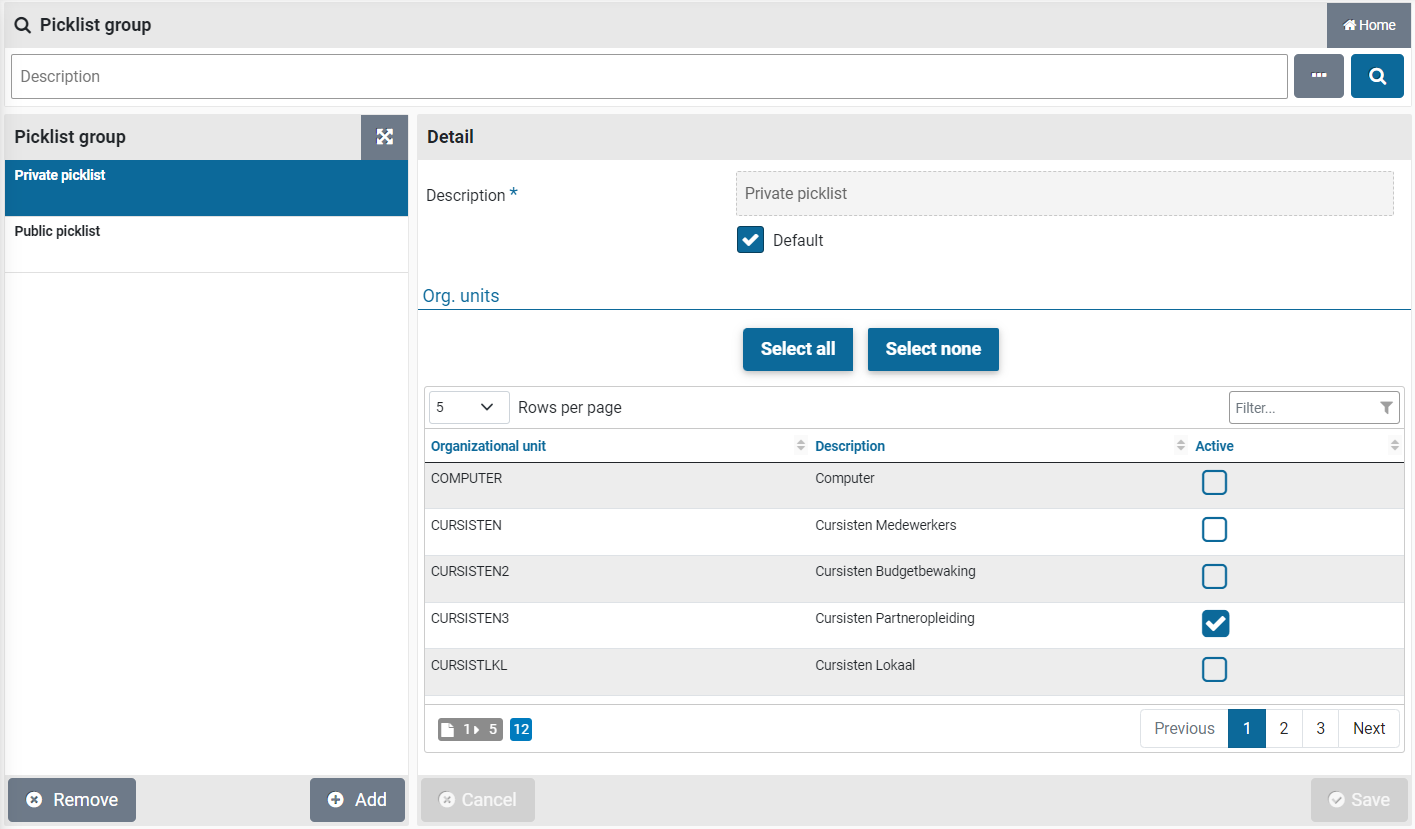This screenshot has width=1415, height=829.
Task: Focus the Description search field
Action: (648, 76)
